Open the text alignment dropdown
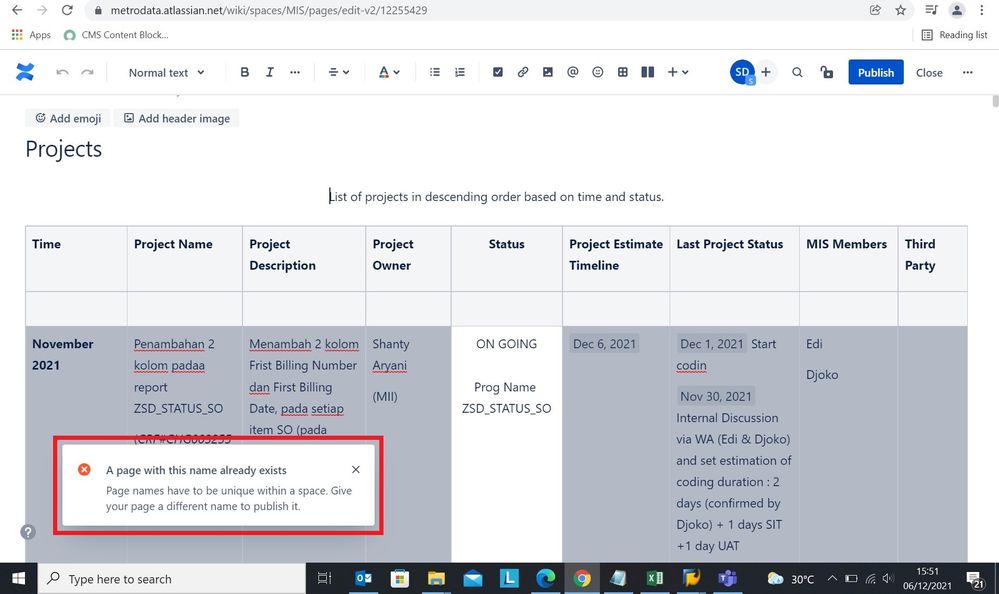This screenshot has height=594, width=999. click(x=338, y=72)
